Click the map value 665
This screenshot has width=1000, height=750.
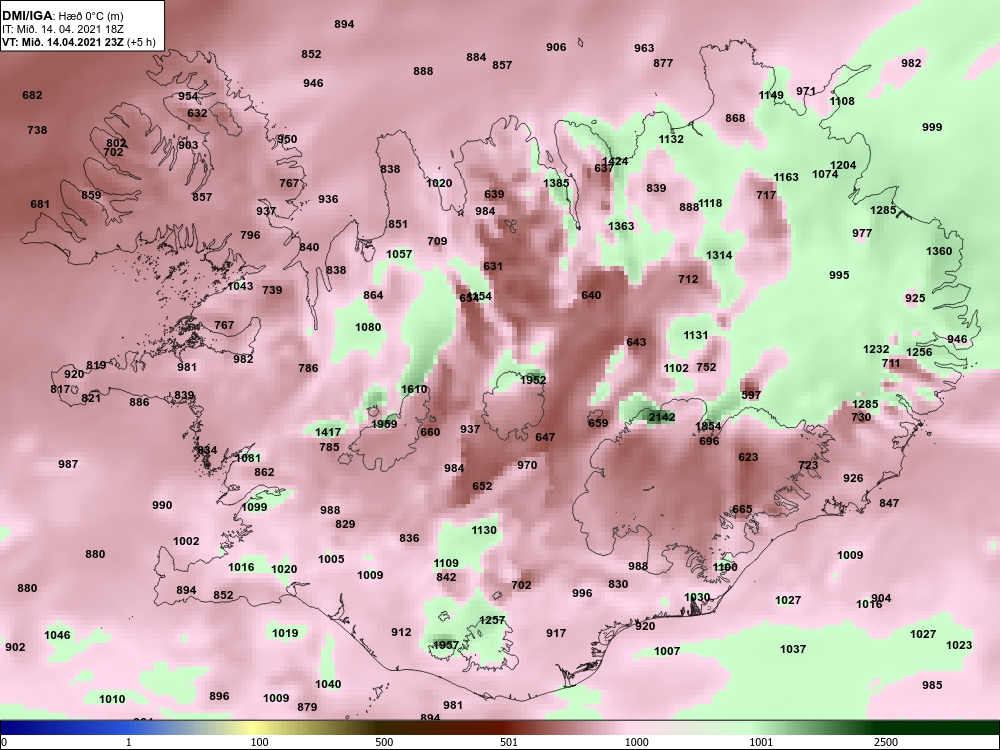tap(742, 510)
